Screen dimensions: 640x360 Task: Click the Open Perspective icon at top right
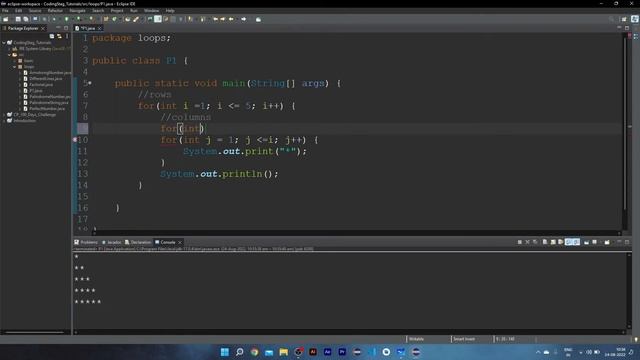pos(624,19)
